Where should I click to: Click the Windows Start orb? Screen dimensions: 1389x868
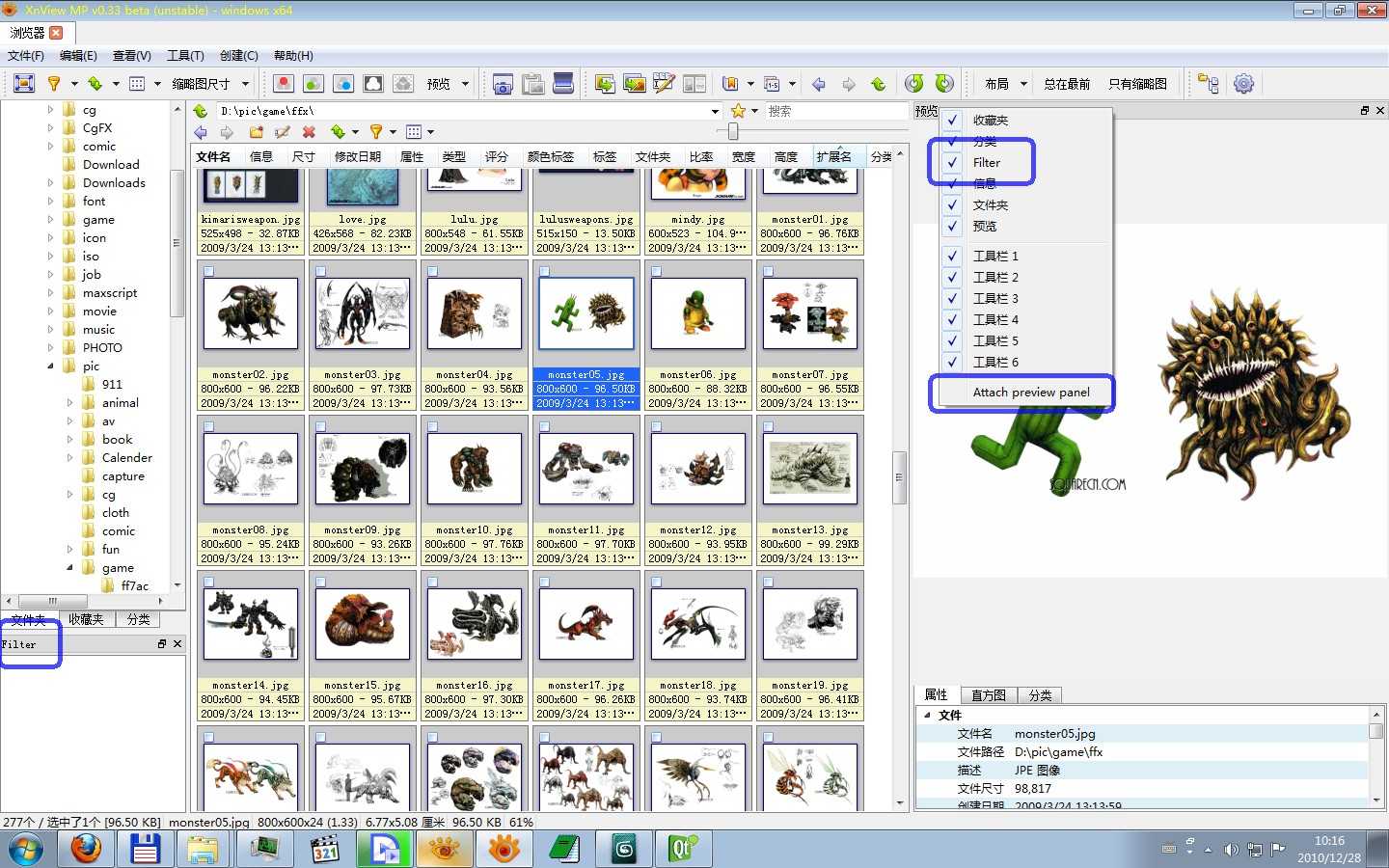(x=27, y=849)
